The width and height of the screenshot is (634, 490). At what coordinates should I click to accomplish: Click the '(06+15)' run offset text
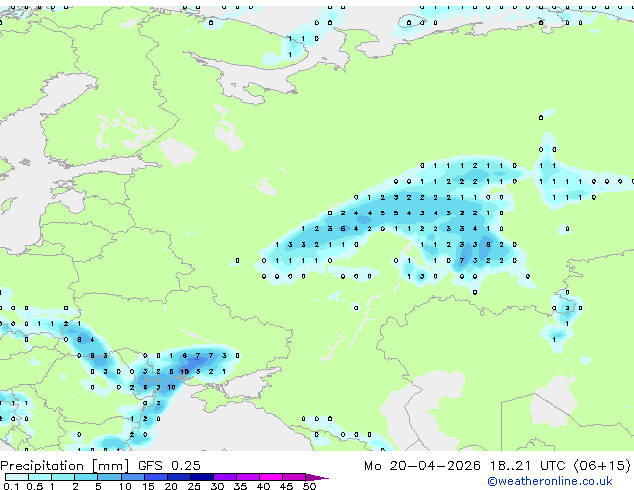[602, 466]
